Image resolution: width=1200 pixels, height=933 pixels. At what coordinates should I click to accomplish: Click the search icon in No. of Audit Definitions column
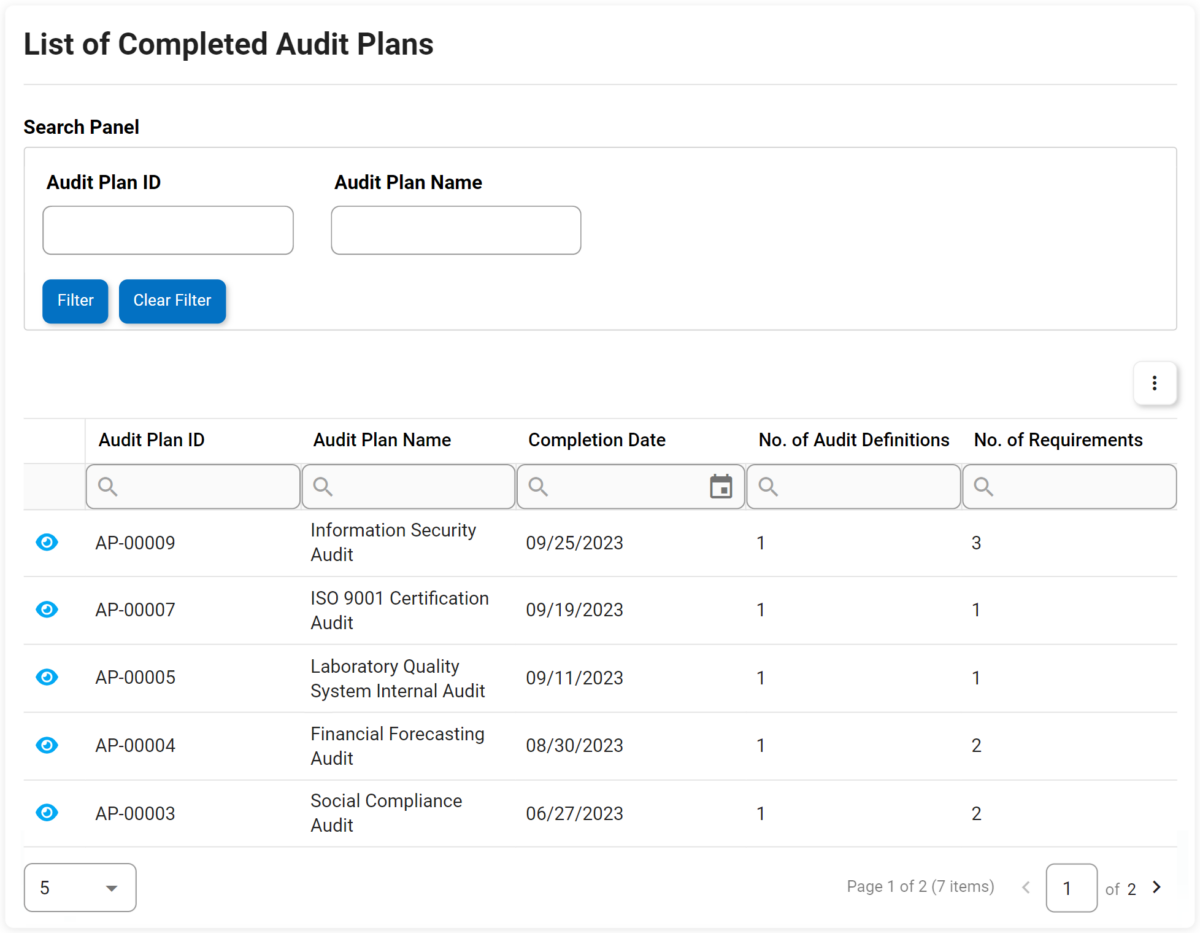click(767, 486)
